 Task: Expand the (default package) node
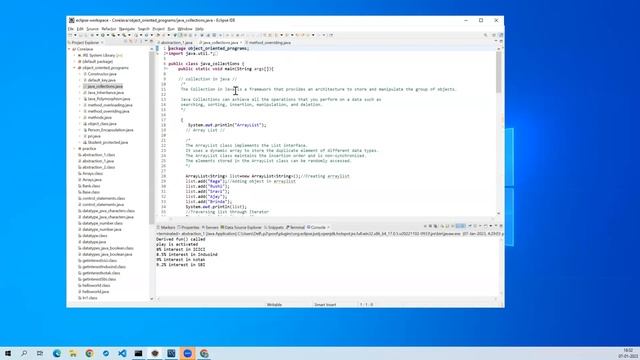(75, 61)
